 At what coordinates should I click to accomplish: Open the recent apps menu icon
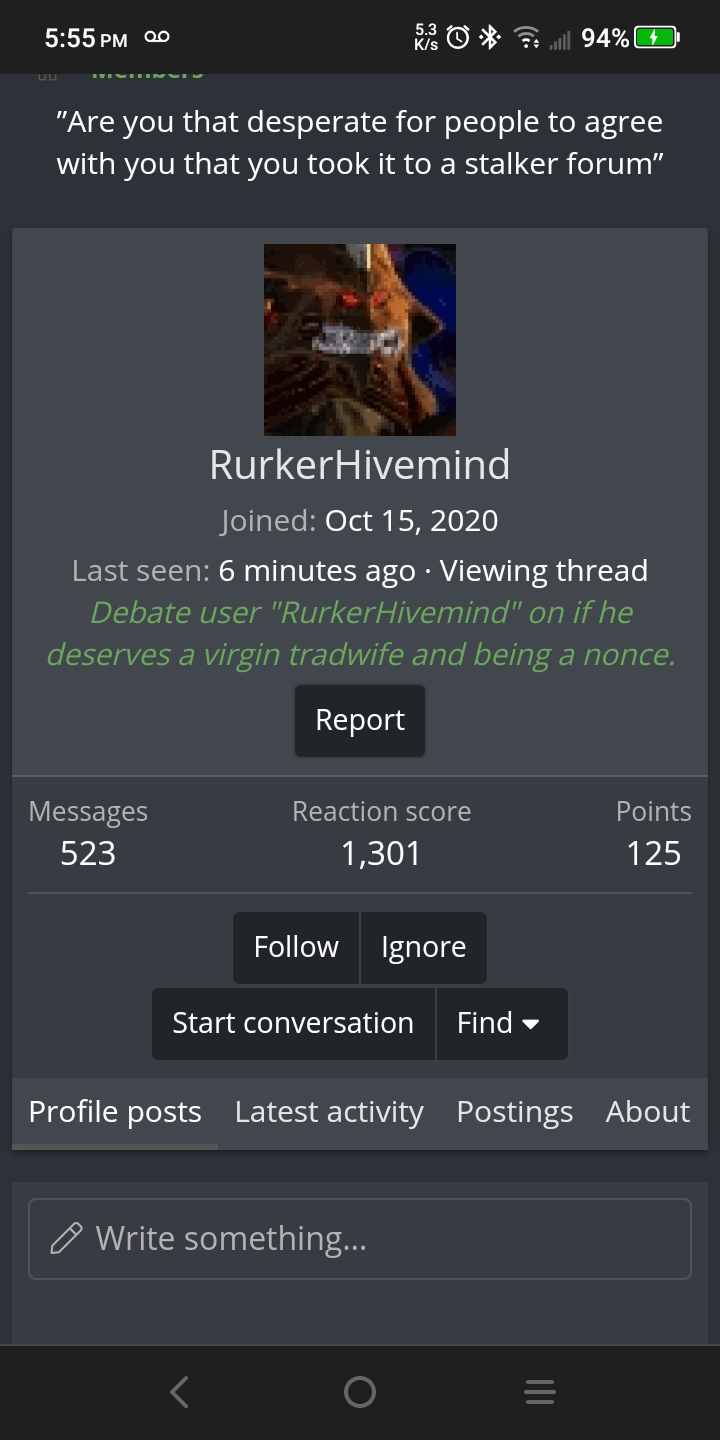click(x=540, y=1392)
